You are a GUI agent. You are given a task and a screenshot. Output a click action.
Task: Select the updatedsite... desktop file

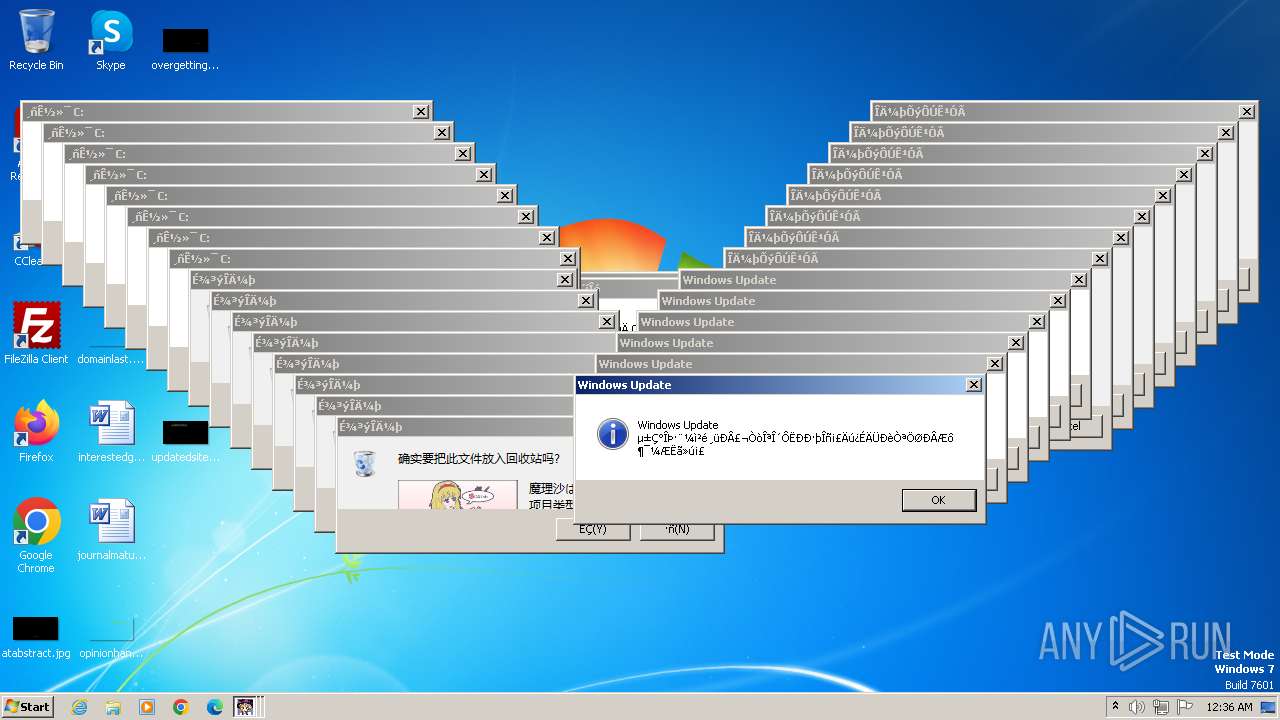pyautogui.click(x=185, y=440)
